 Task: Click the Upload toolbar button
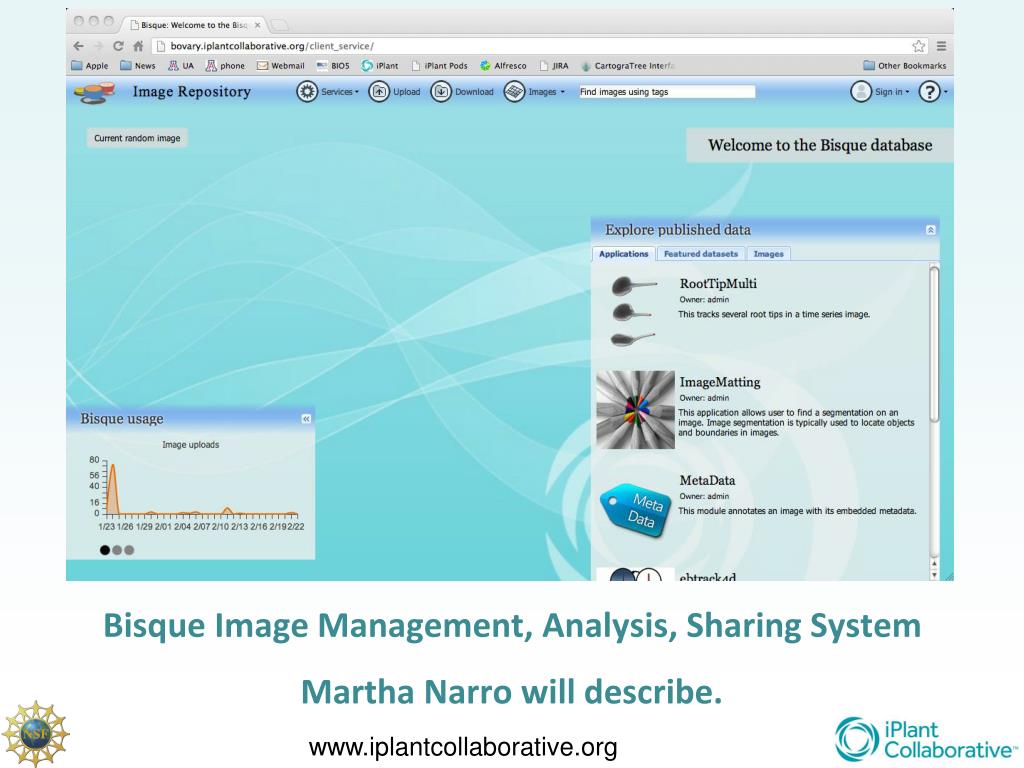coord(394,91)
